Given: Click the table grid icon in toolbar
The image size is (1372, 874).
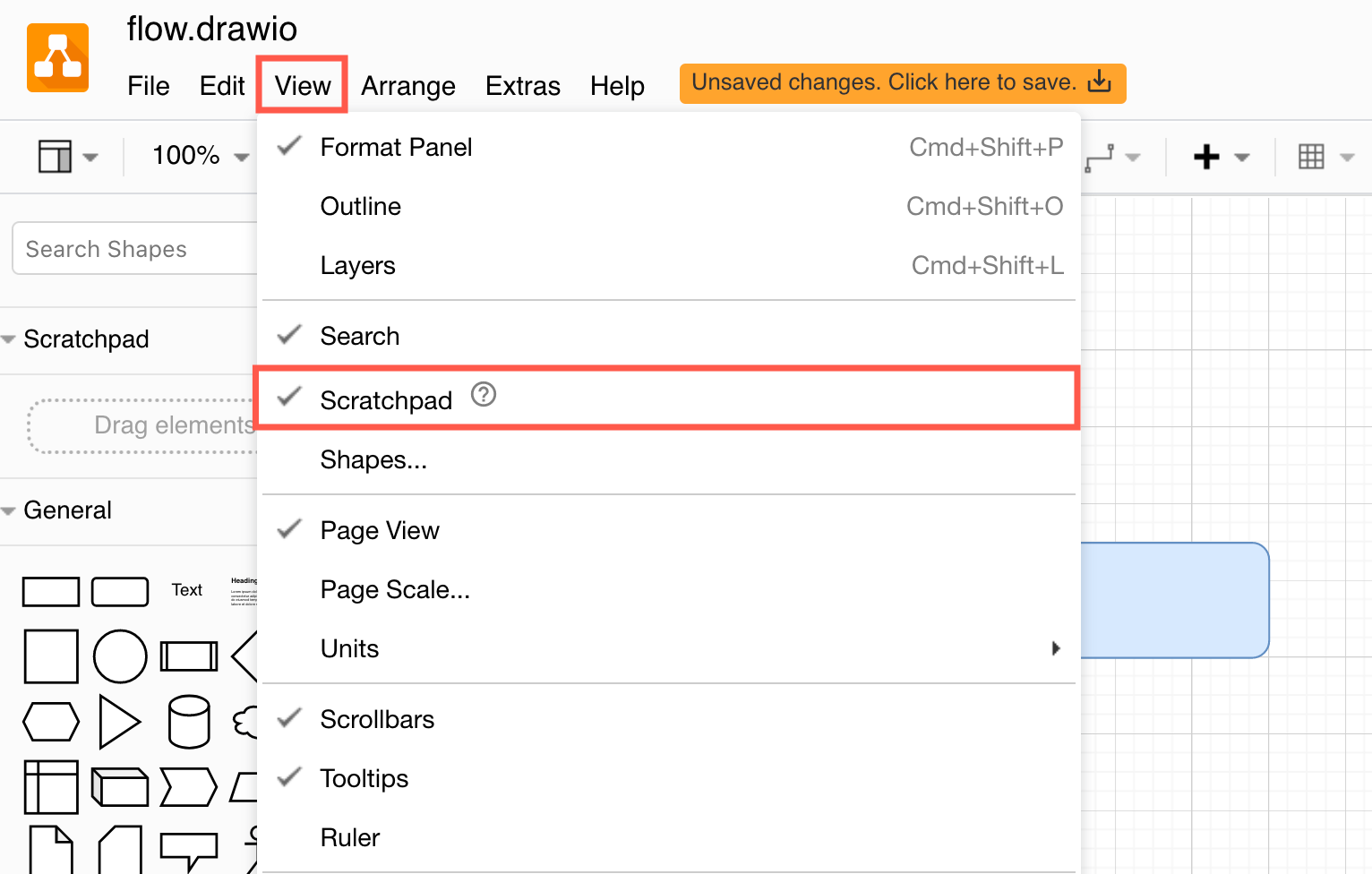Looking at the screenshot, I should pyautogui.click(x=1312, y=156).
